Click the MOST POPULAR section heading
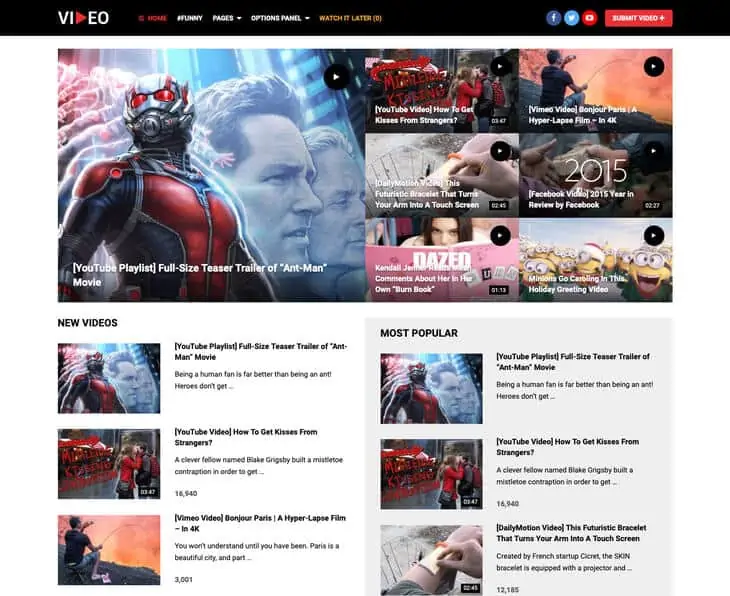The height and width of the screenshot is (596, 730). [419, 333]
